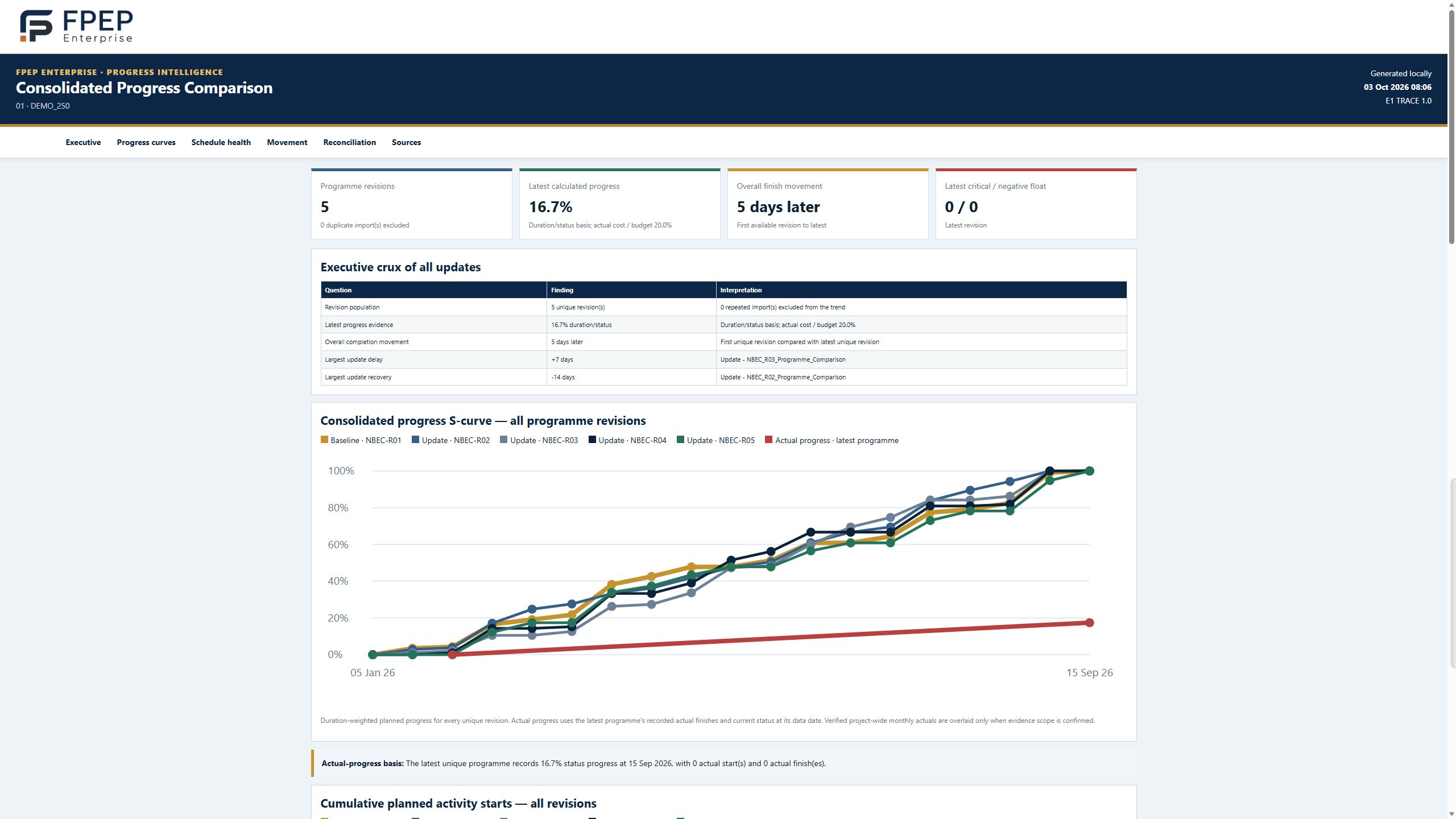
Task: Click the Interpretation column header
Action: (x=921, y=290)
